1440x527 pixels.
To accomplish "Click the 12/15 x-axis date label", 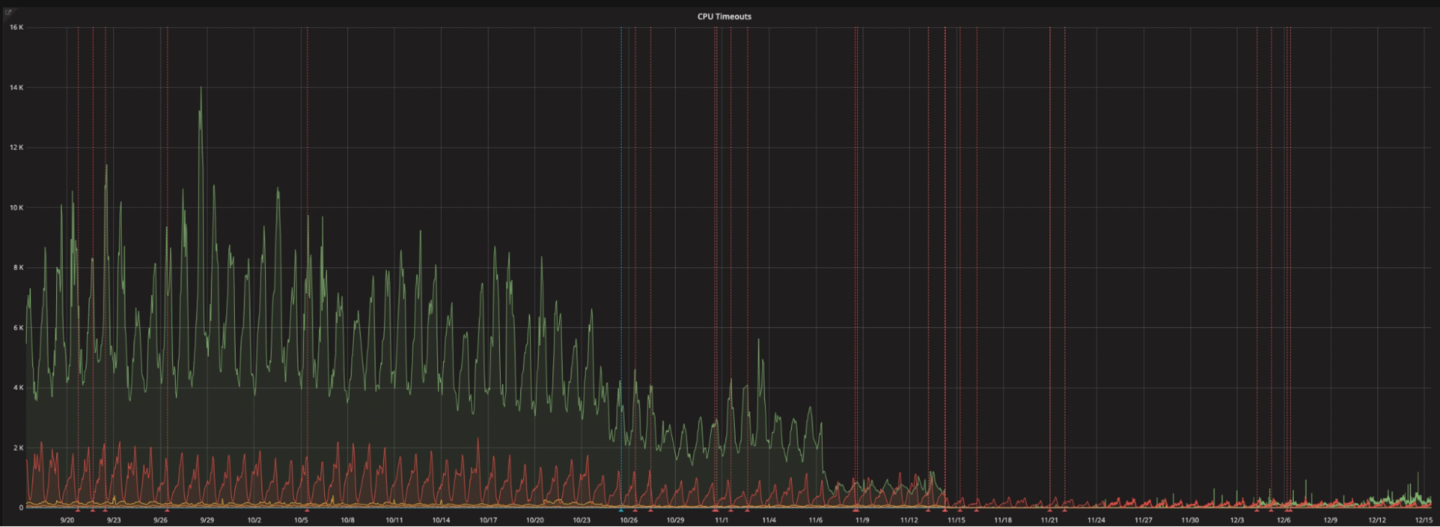I will (1424, 520).
